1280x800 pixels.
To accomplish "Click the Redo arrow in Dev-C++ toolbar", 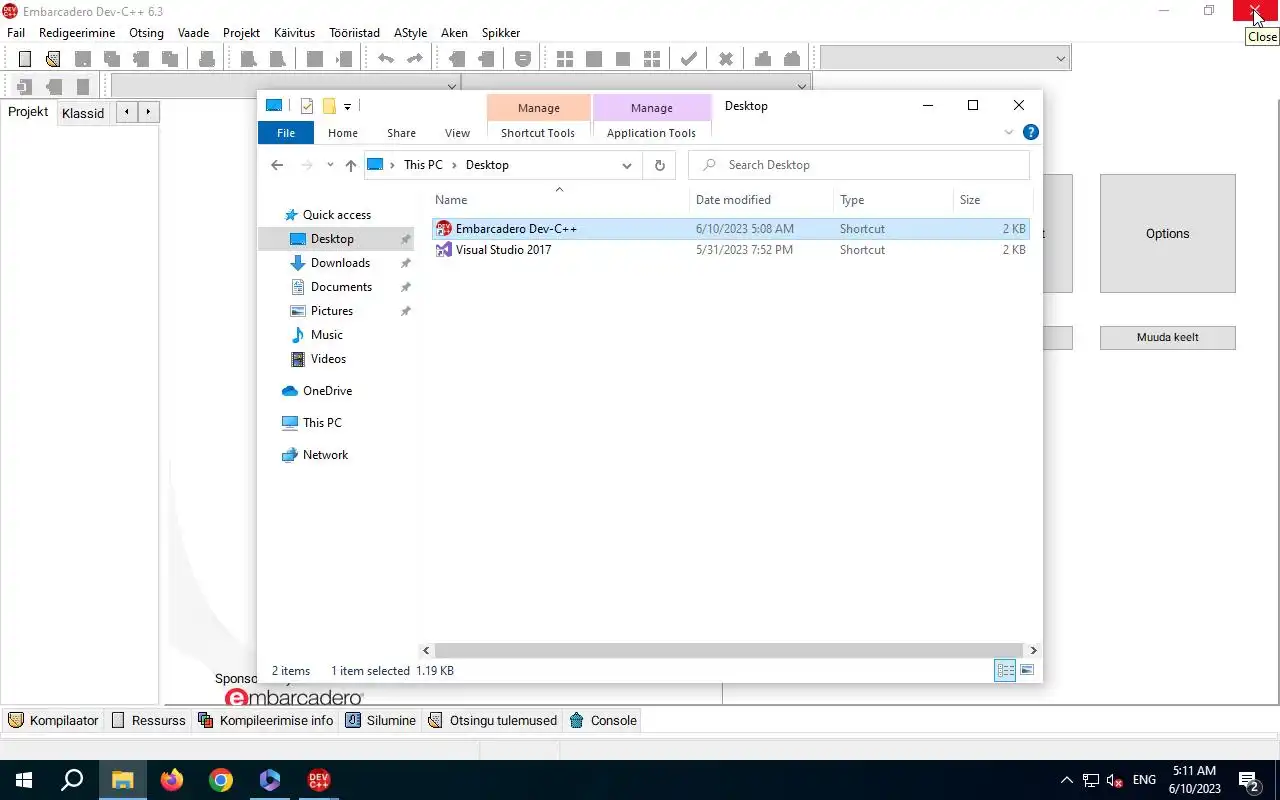I will 414,59.
